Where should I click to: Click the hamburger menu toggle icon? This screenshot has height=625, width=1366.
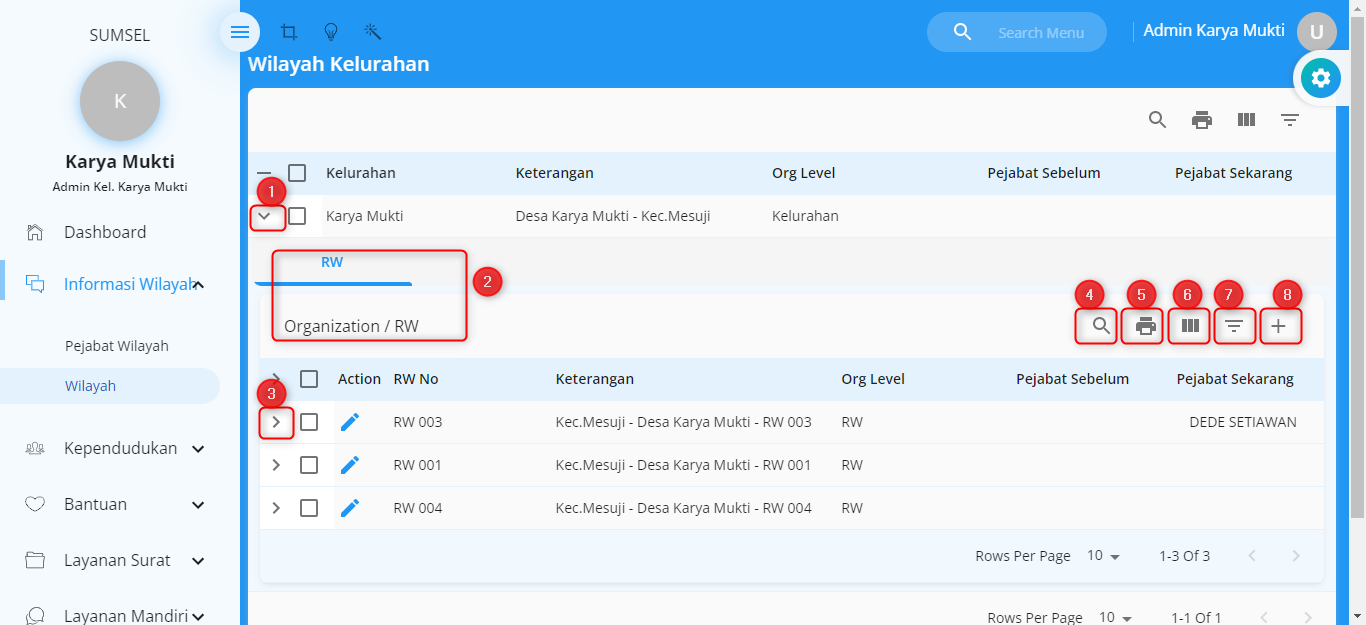[x=240, y=32]
